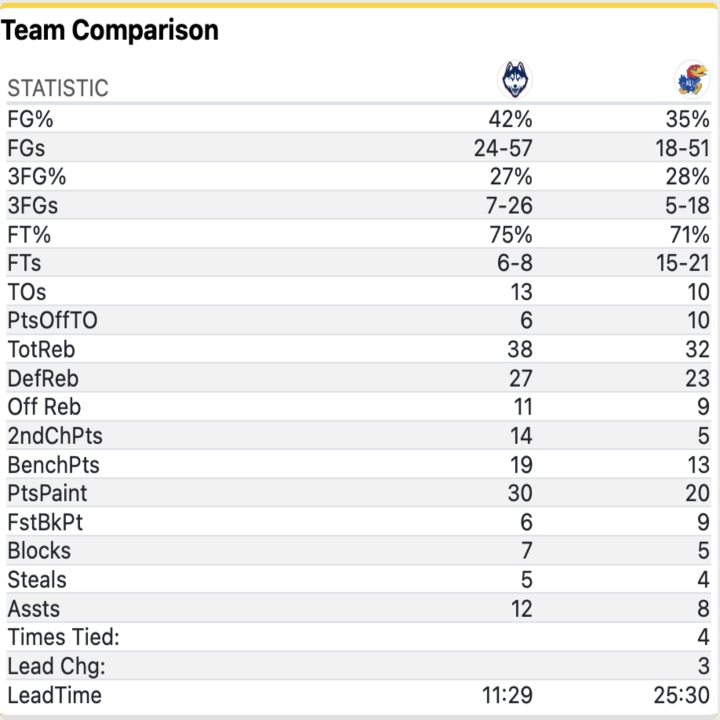Click the UConn Huskies team logo
The height and width of the screenshot is (720, 720).
516,79
